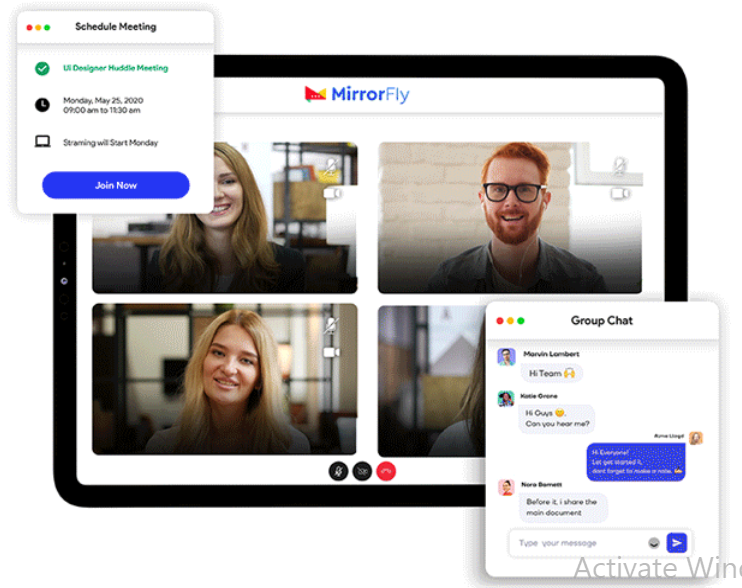Click the Group Chat title
742x588 pixels.
(x=601, y=320)
